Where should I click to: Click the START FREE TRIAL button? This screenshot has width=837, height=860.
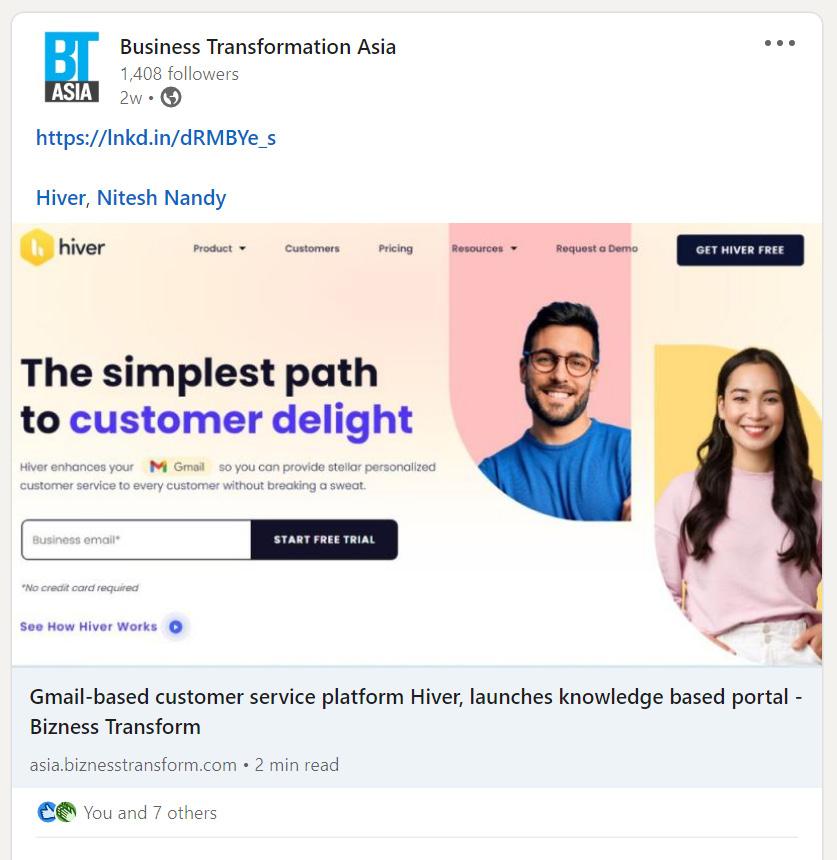pyautogui.click(x=324, y=540)
